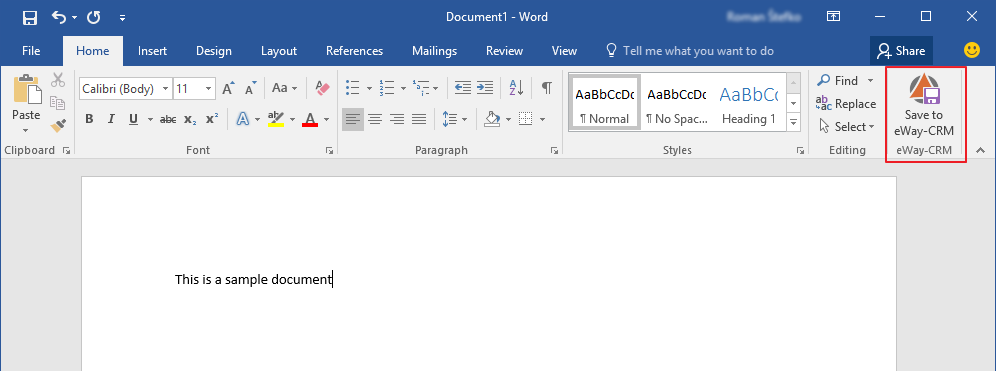Click the Line and Paragraph Spacing icon
This screenshot has width=996, height=371.
click(450, 119)
